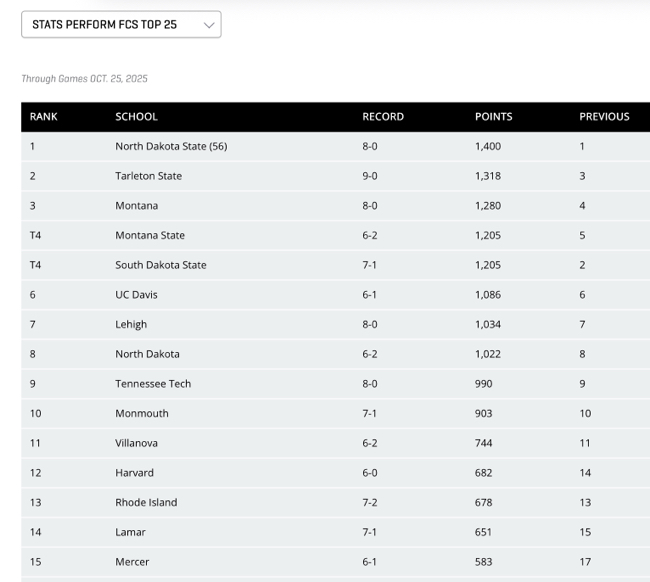The image size is (650, 582).
Task: Click the PREVIOUS column header
Action: pos(604,116)
